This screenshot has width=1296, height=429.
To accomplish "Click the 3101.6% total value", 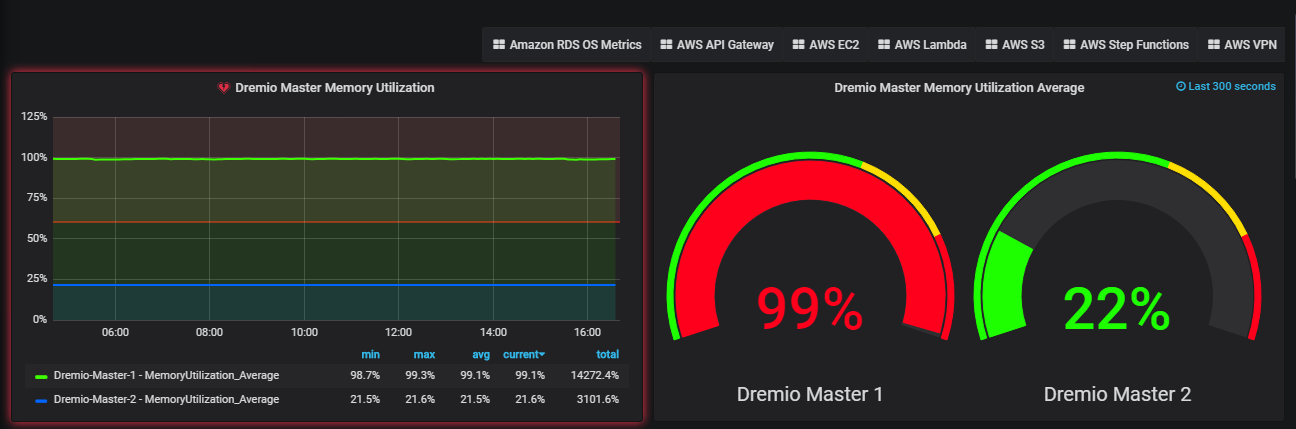I will click(598, 399).
